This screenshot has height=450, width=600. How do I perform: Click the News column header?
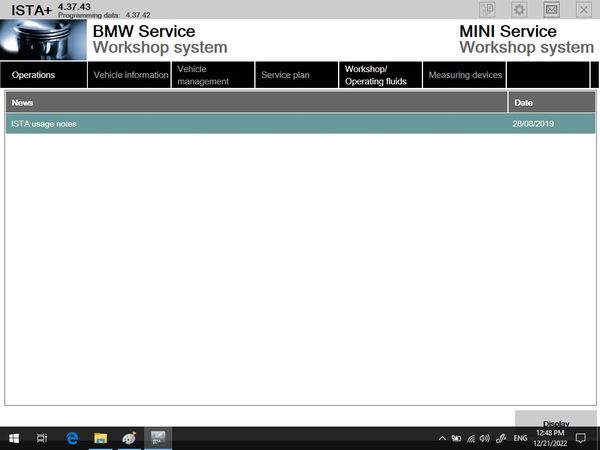click(x=256, y=102)
